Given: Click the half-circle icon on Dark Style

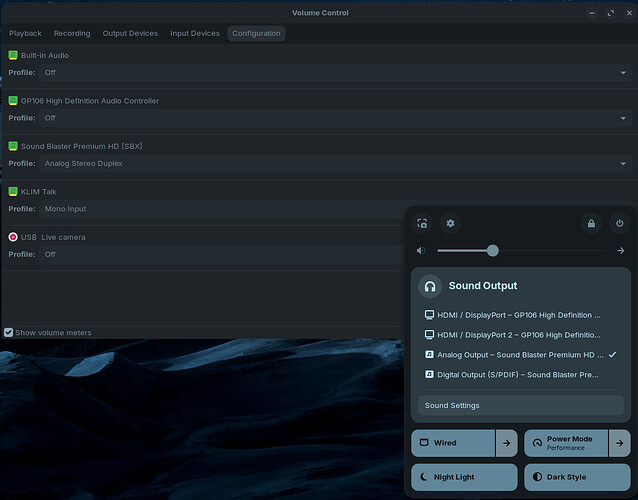Looking at the screenshot, I should pyautogui.click(x=537, y=477).
